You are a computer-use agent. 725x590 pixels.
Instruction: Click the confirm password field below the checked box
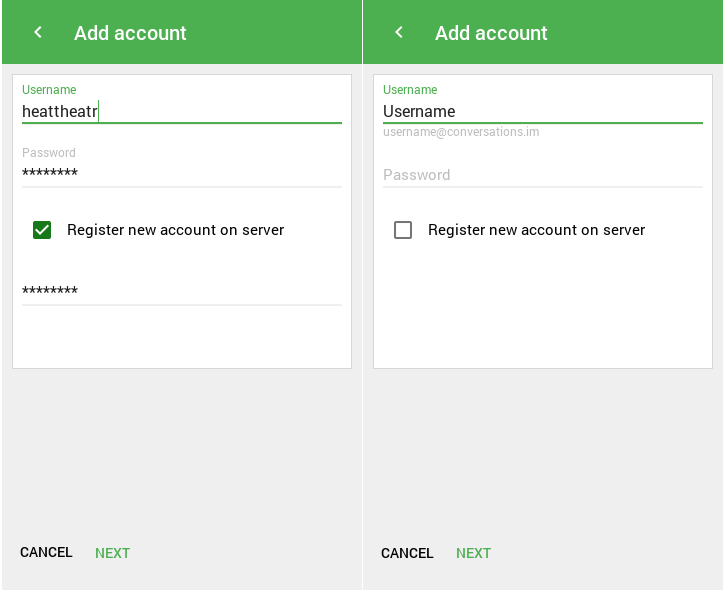pos(180,291)
